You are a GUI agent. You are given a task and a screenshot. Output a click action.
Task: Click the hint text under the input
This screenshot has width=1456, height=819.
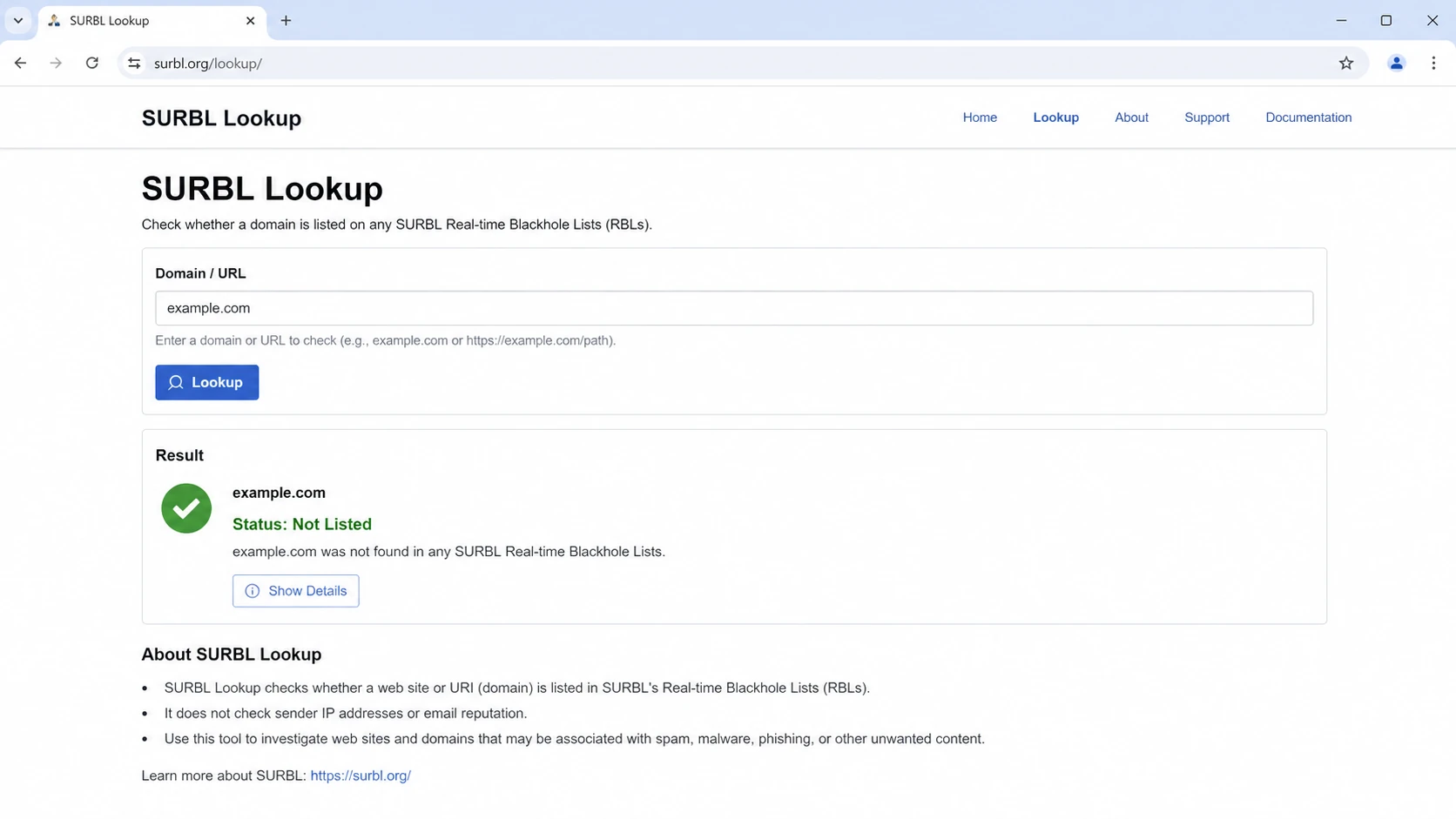point(386,340)
